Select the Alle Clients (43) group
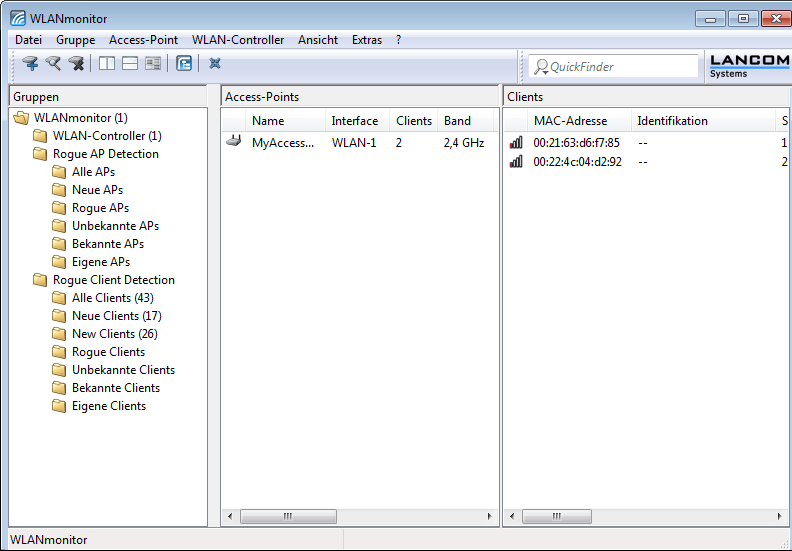792x551 pixels. coord(112,298)
